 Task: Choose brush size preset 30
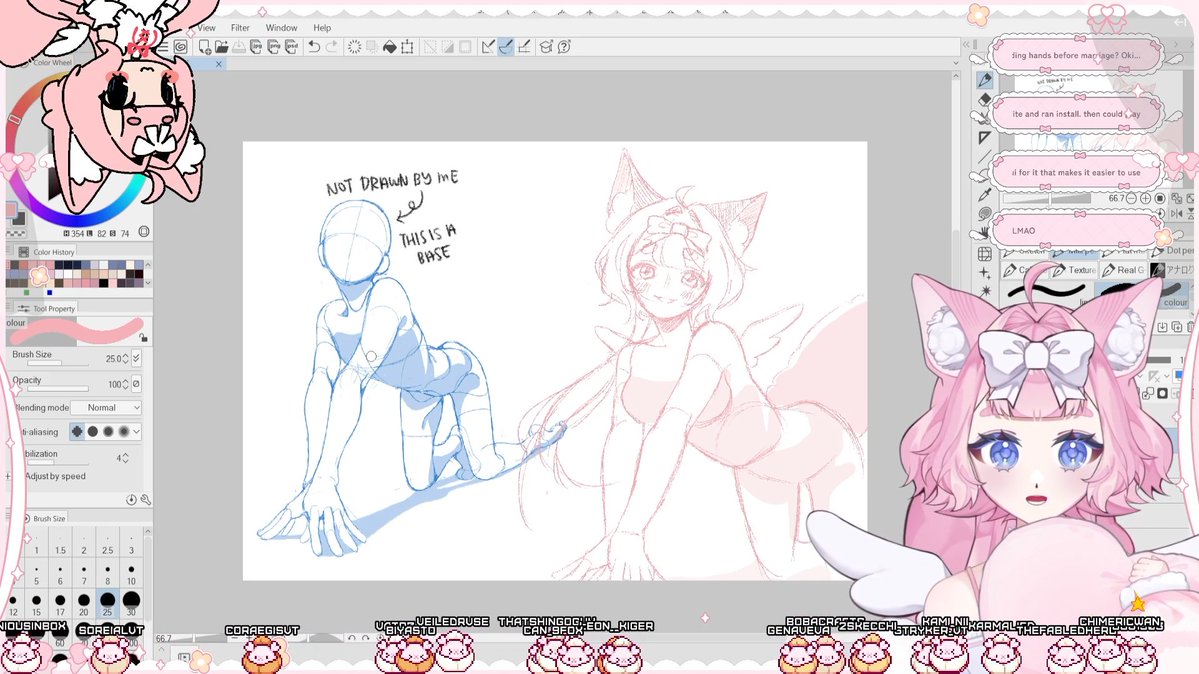132,604
